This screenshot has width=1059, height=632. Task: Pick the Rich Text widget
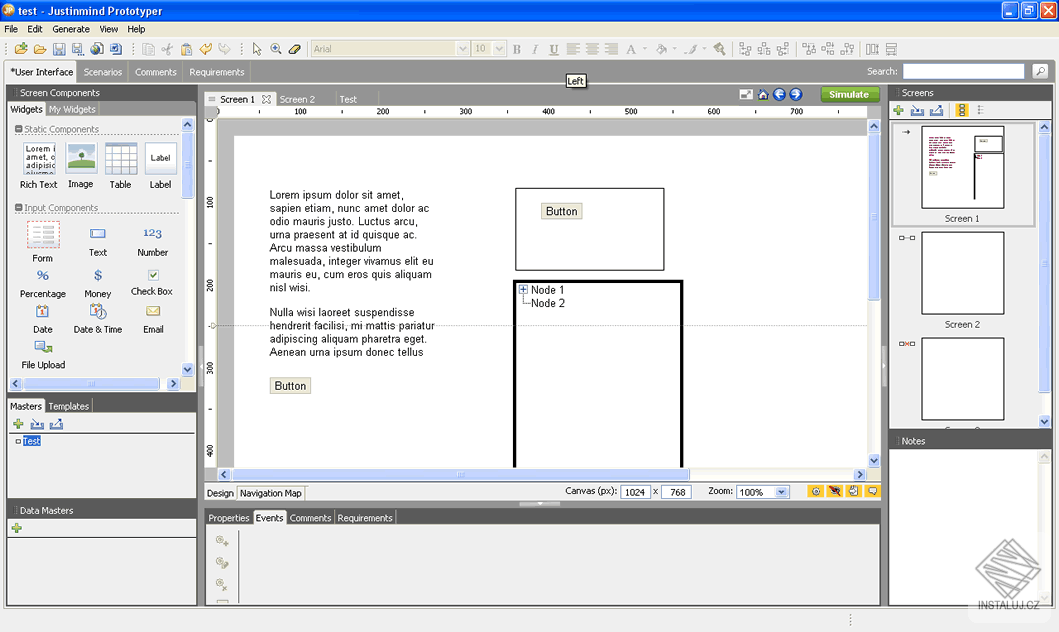pos(39,166)
